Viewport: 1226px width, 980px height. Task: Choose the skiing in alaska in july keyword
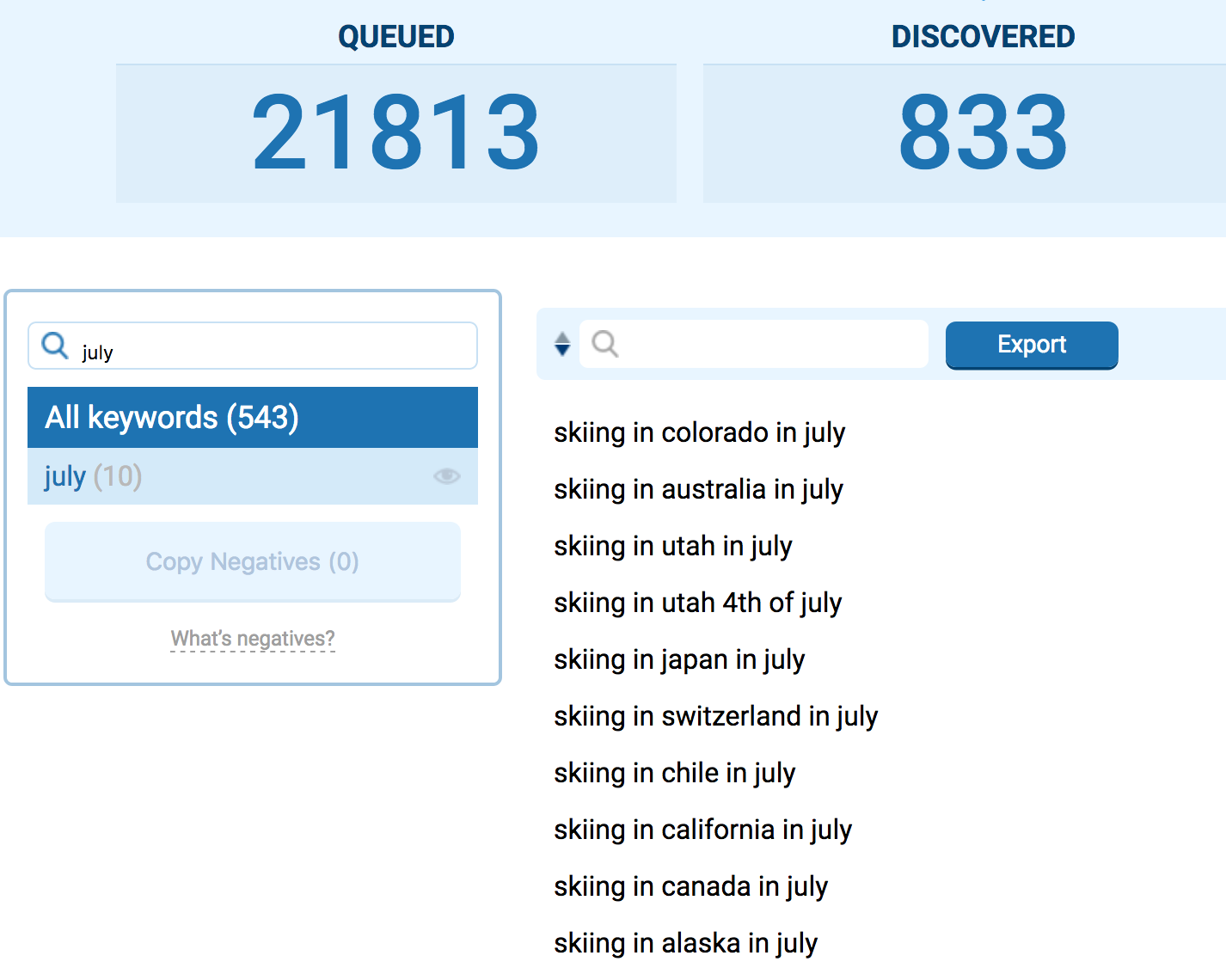pos(685,943)
